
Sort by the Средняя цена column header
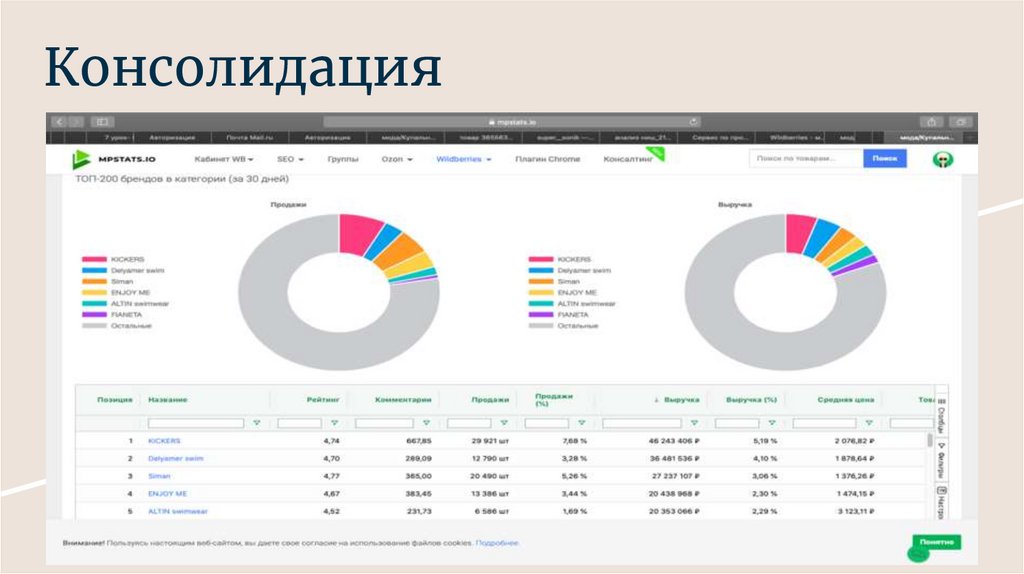pos(846,399)
